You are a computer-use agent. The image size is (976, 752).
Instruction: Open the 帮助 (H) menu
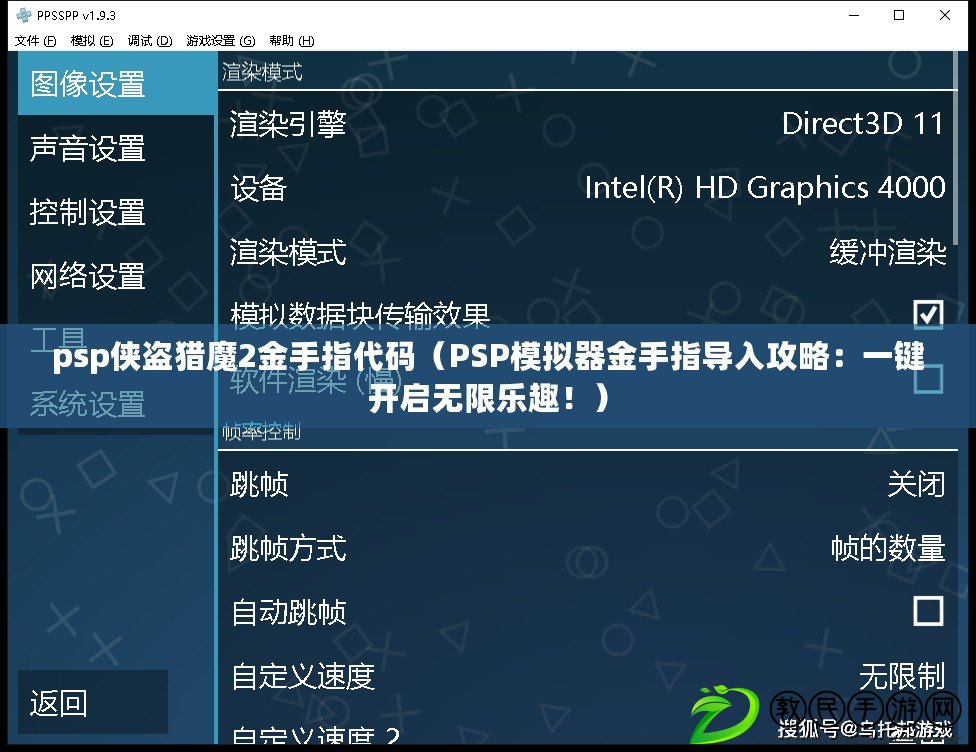(x=291, y=41)
